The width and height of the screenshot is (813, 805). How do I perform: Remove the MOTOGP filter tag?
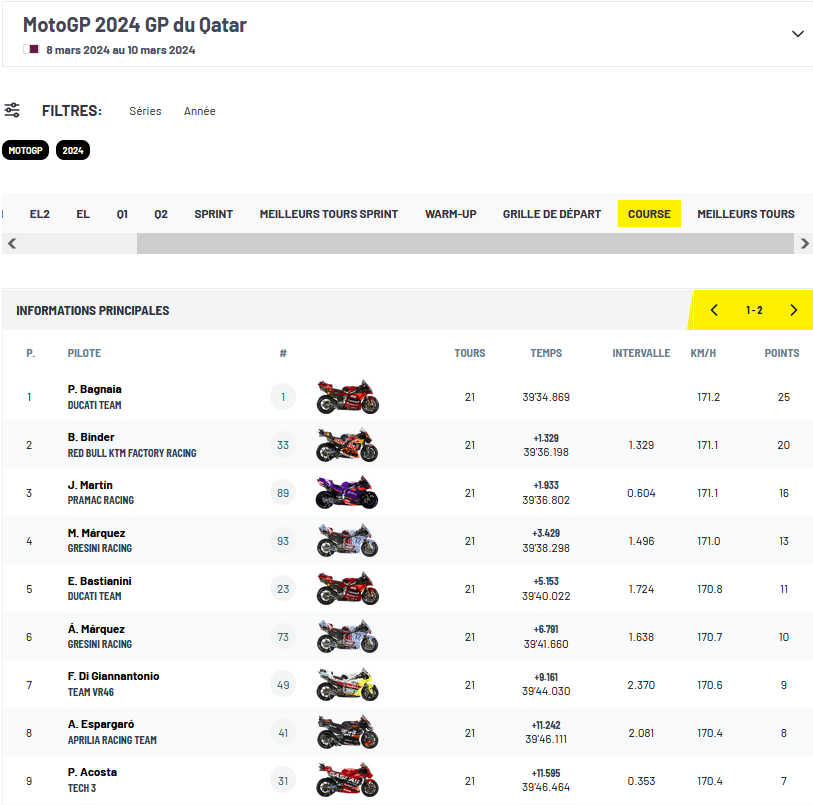click(25, 150)
